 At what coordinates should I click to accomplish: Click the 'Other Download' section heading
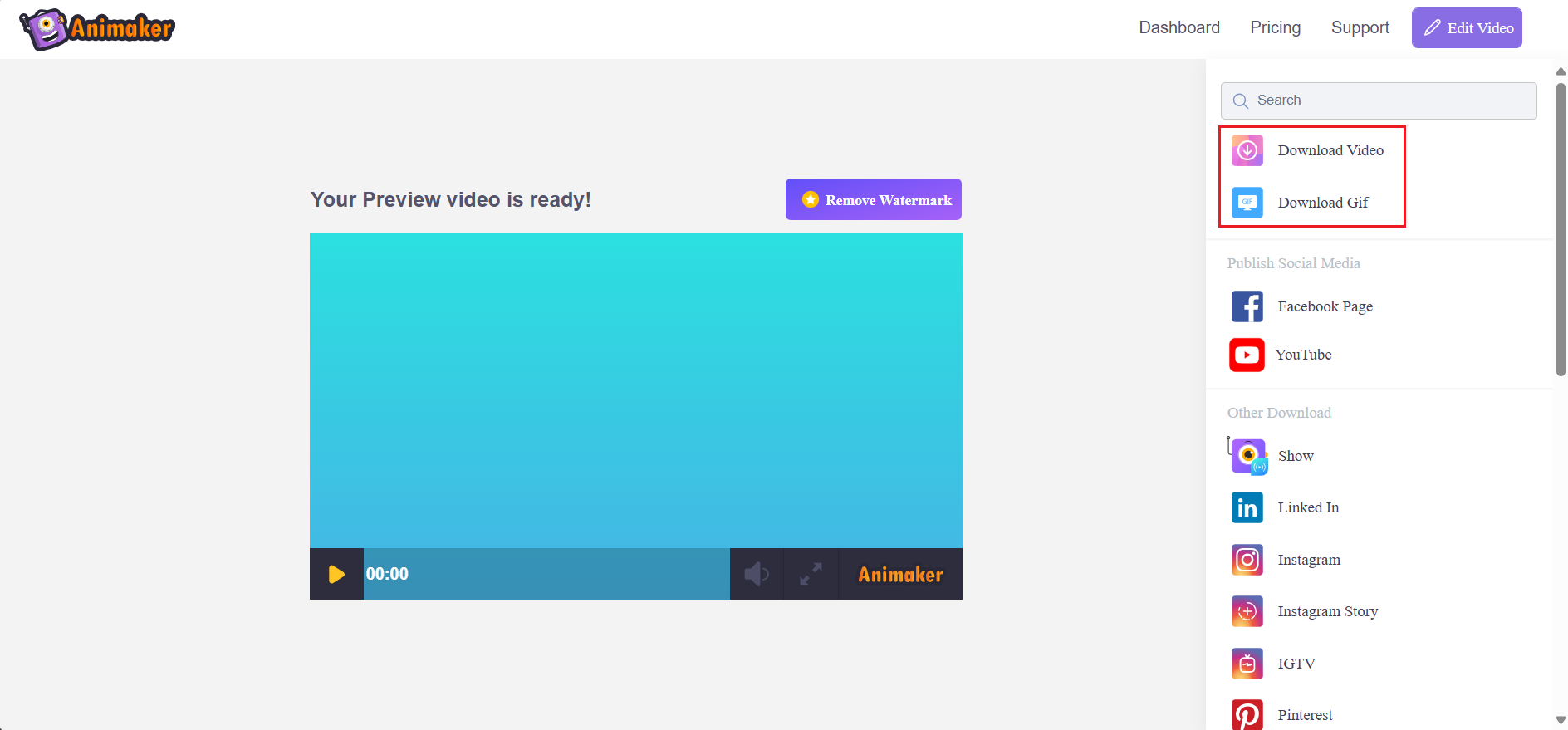coord(1279,413)
